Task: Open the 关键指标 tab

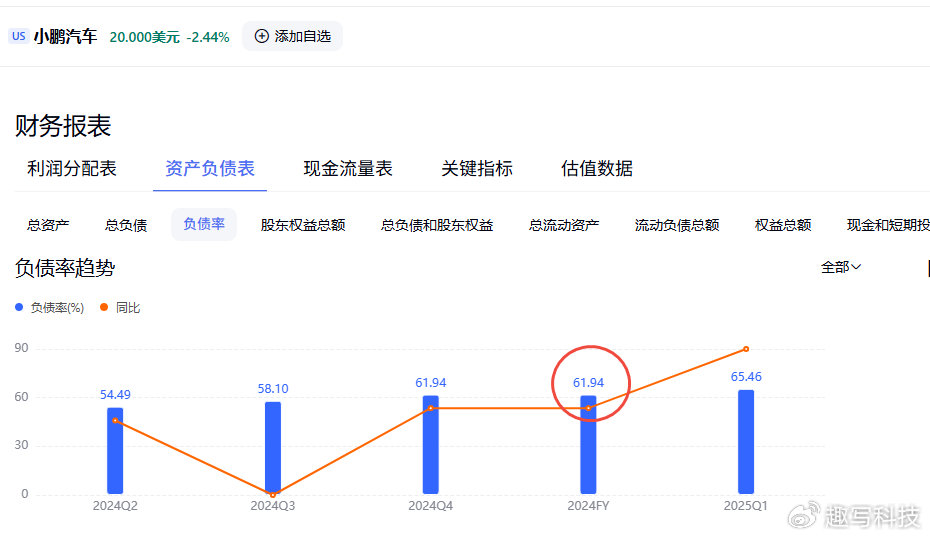Action: click(x=477, y=168)
